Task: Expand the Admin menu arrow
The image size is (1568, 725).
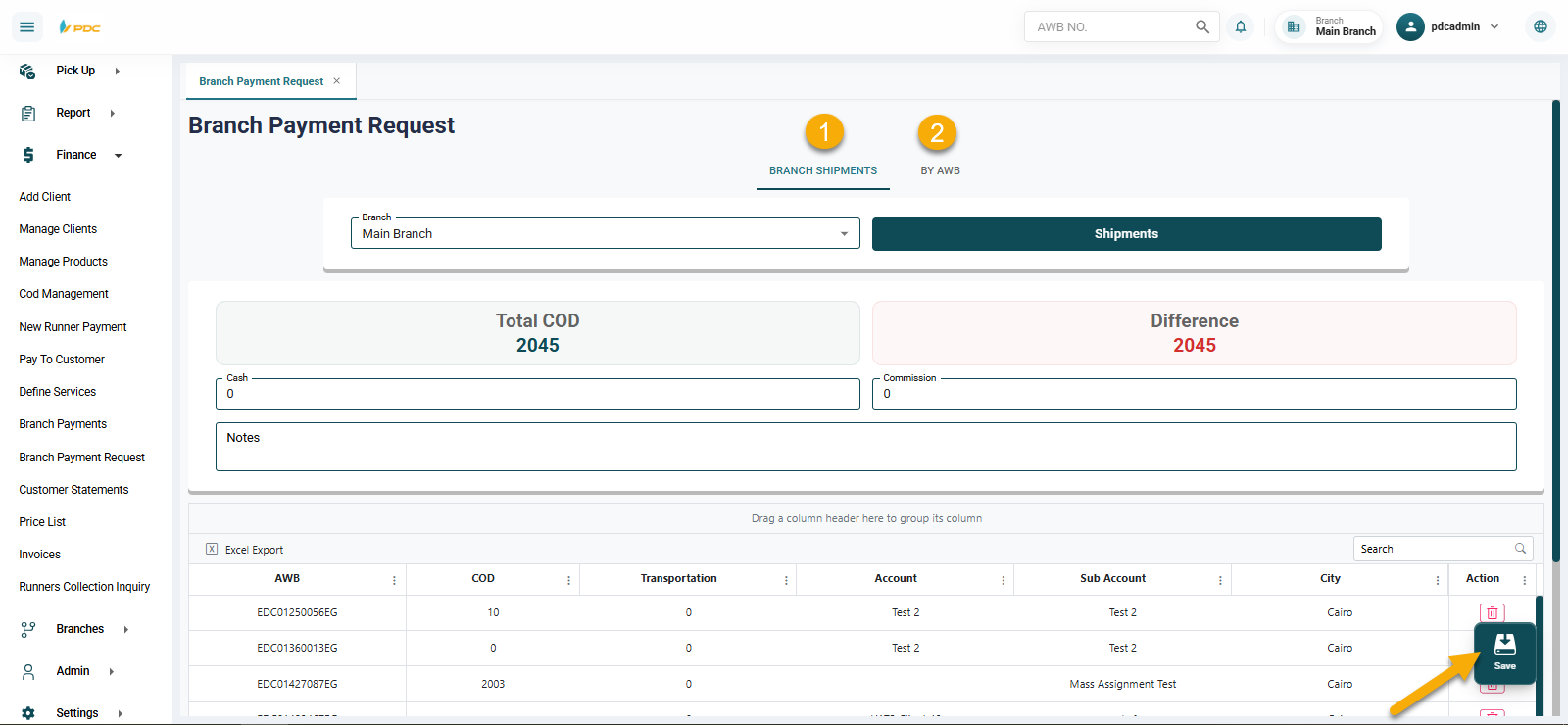Action: 112,671
